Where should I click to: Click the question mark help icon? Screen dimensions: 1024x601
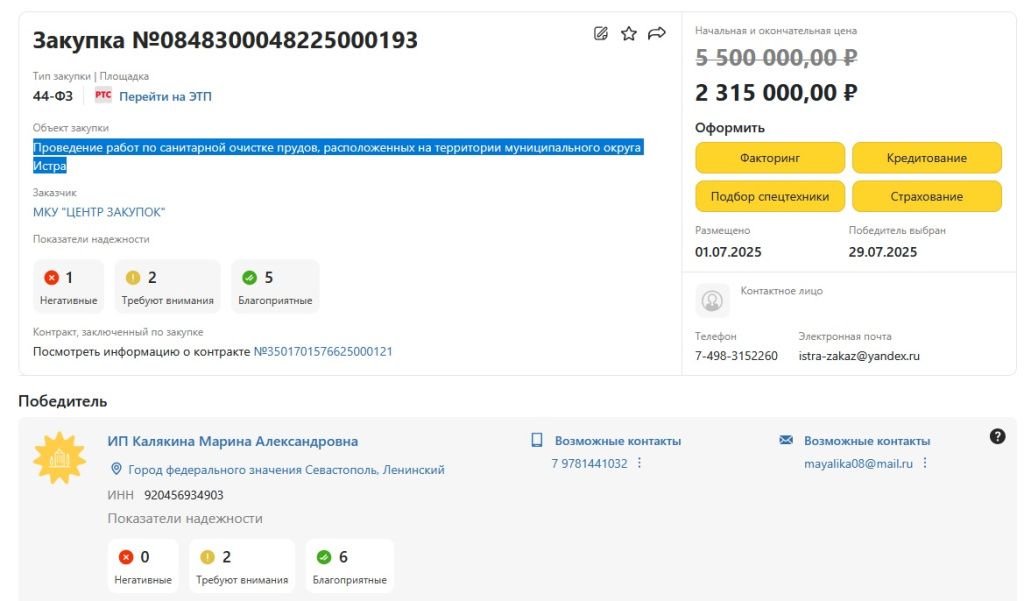point(996,436)
